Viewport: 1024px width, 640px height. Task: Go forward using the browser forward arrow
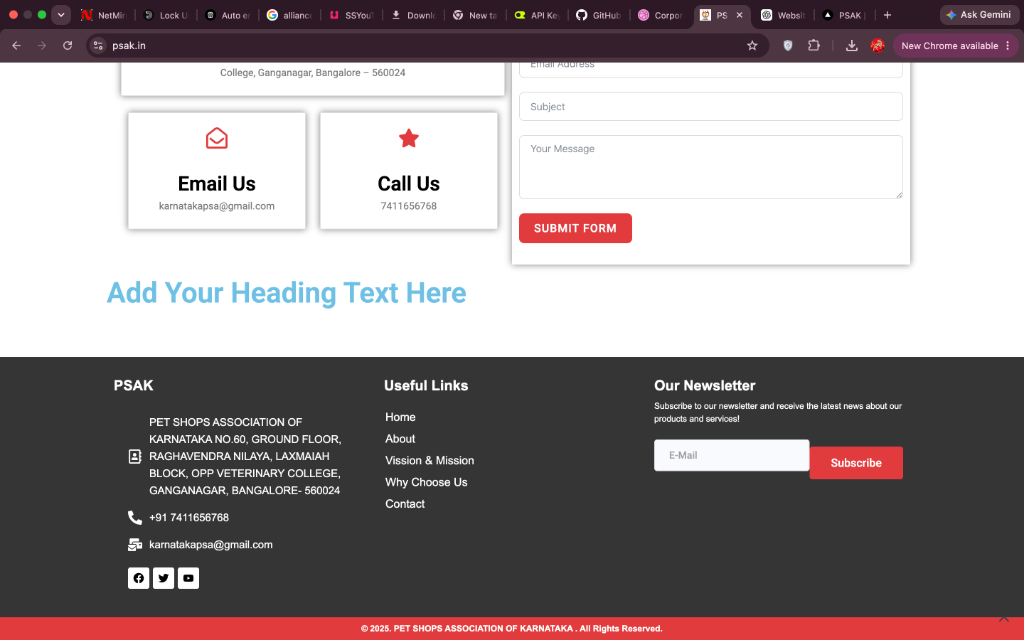coord(42,46)
